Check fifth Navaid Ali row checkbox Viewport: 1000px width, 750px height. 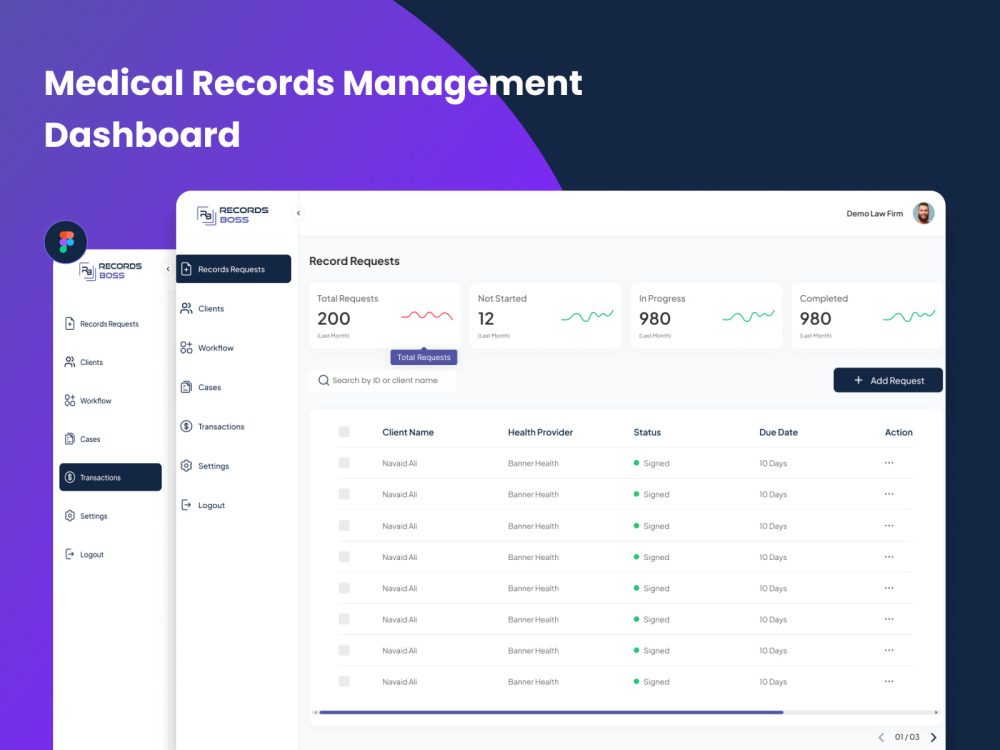344,588
